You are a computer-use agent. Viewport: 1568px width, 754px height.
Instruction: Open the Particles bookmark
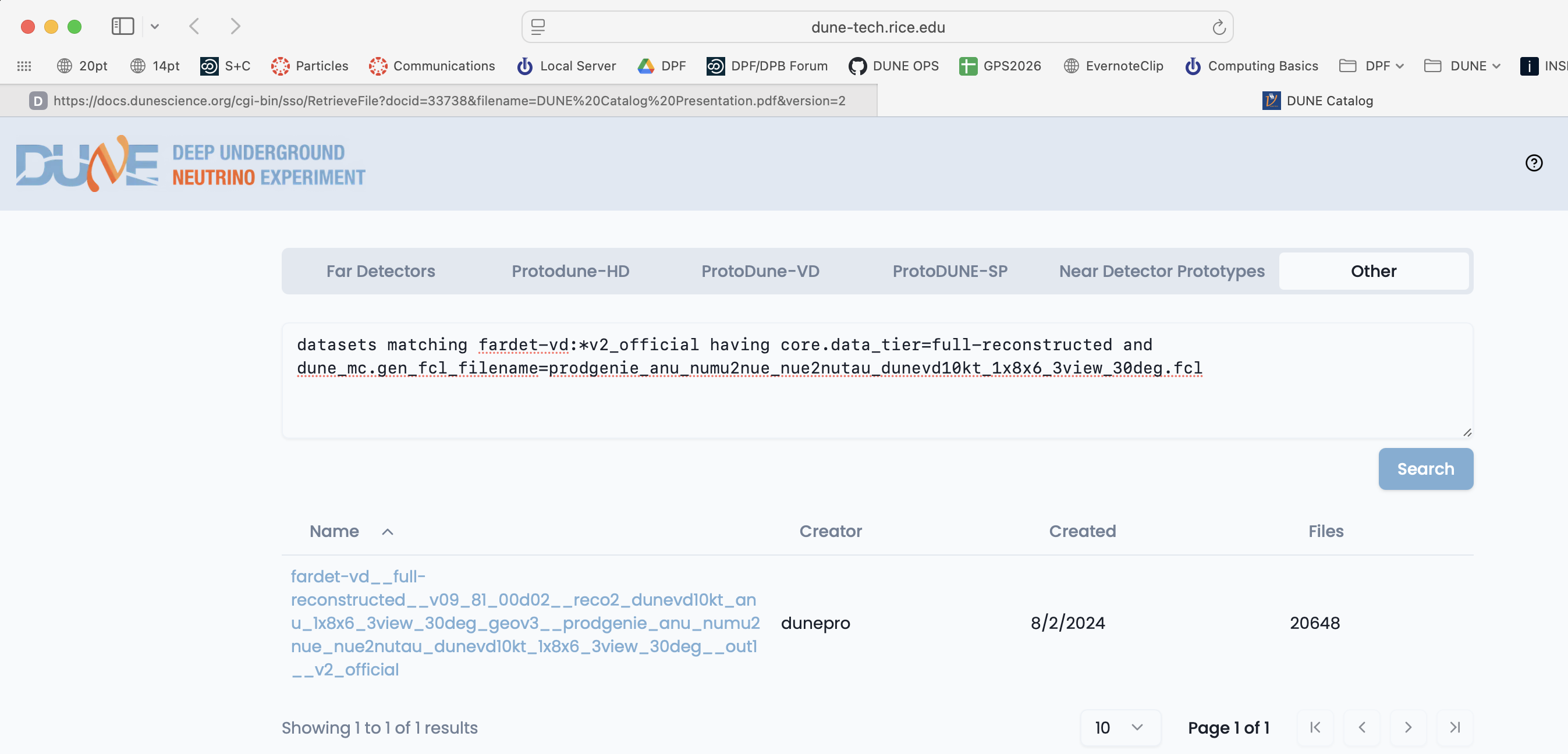pos(310,66)
